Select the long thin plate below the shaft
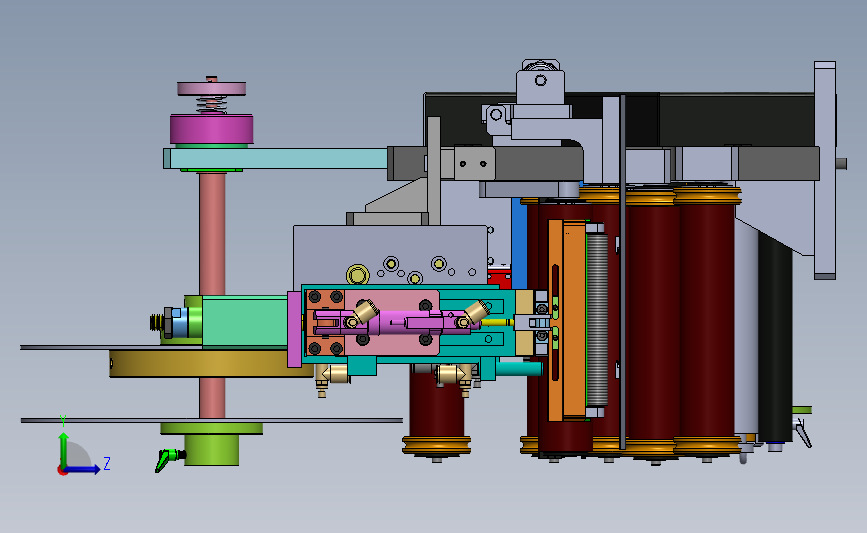Screen dimensions: 867x533 (212, 421)
